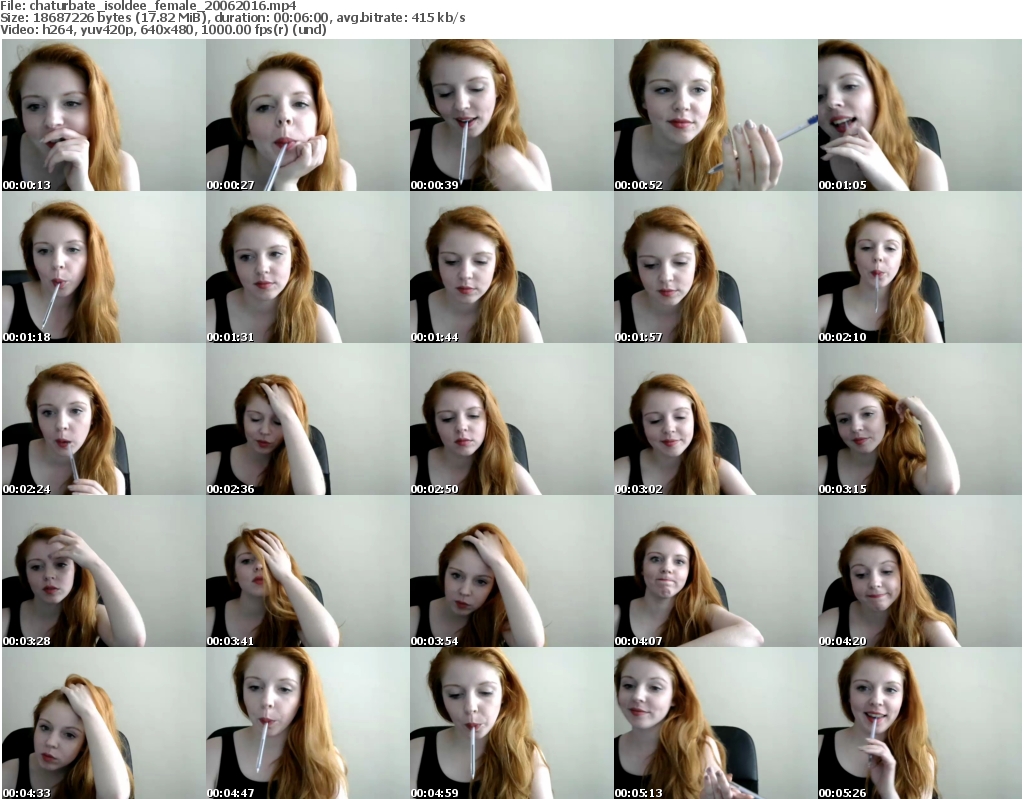Pick the preview frame at 00:02:36
Screen dimensions: 1024x799
tap(308, 419)
